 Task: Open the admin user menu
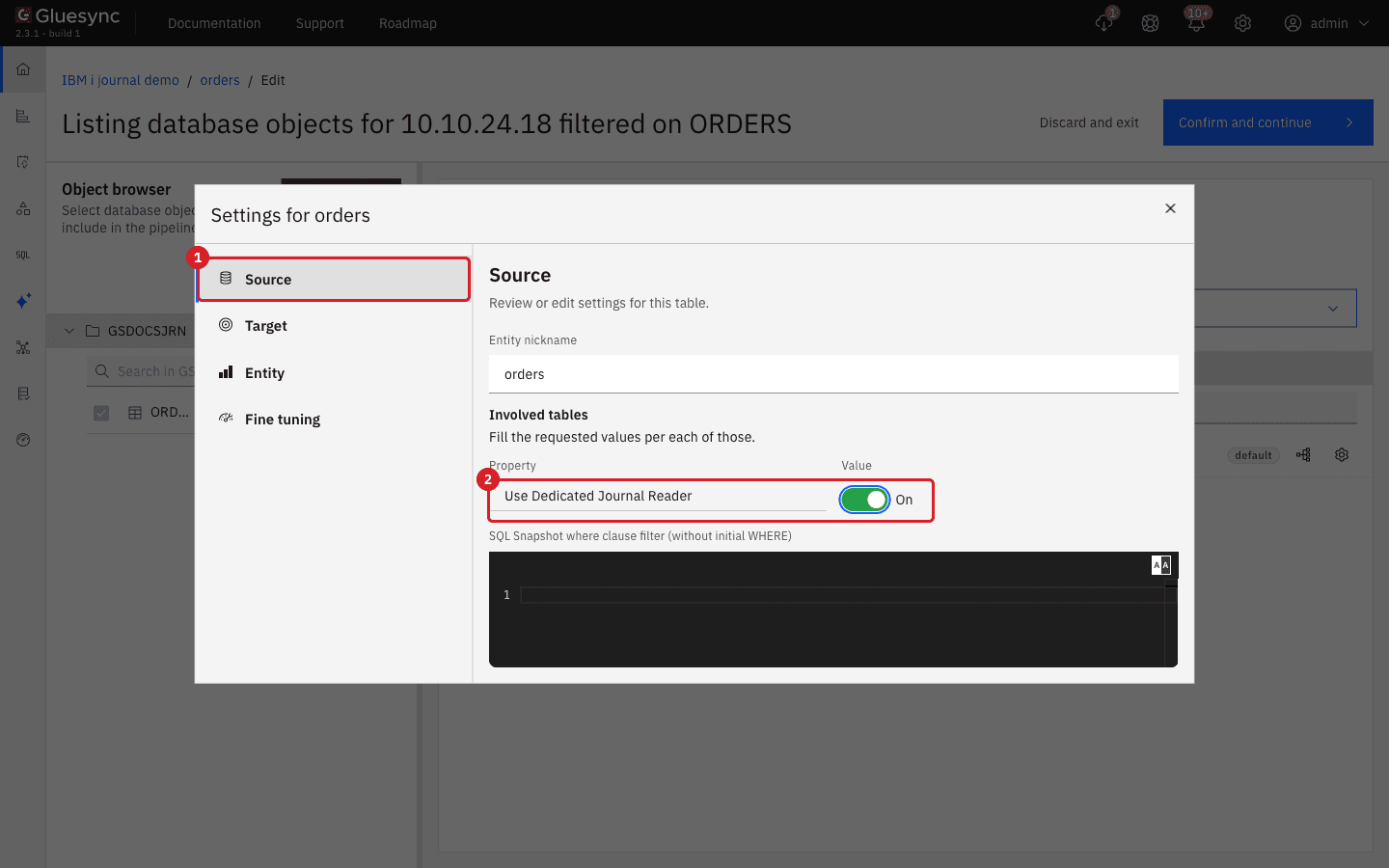(1326, 23)
